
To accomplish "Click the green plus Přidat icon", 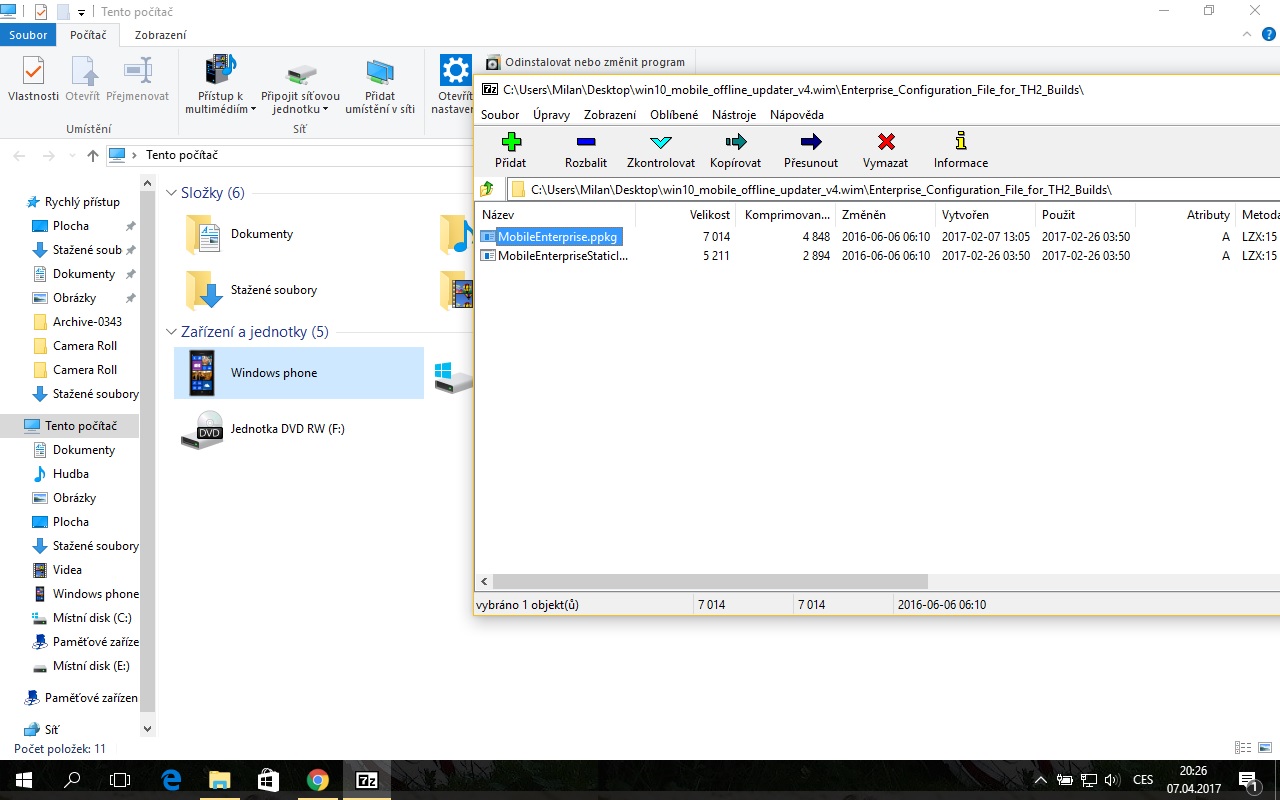I will (511, 143).
